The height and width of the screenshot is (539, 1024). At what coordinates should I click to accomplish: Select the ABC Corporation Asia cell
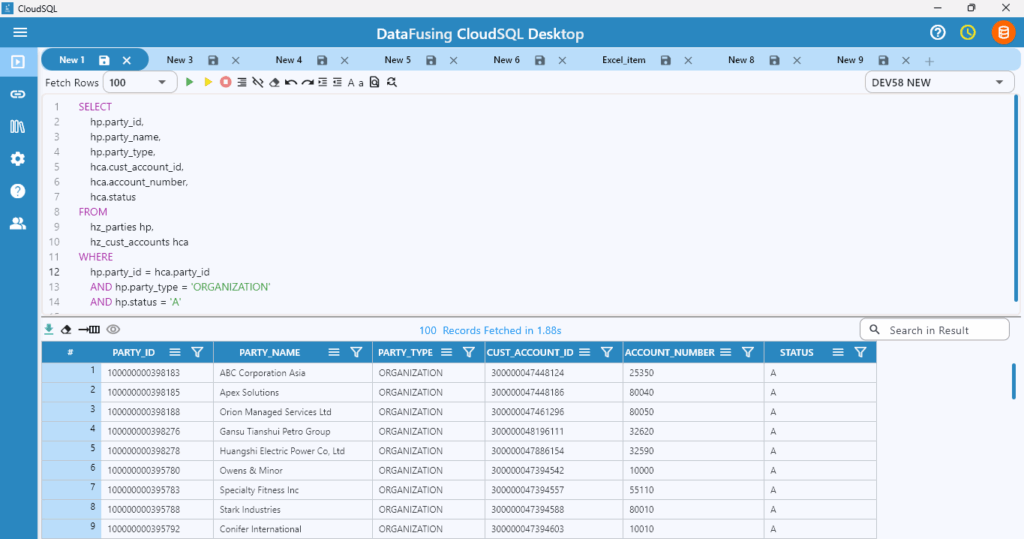click(x=293, y=373)
